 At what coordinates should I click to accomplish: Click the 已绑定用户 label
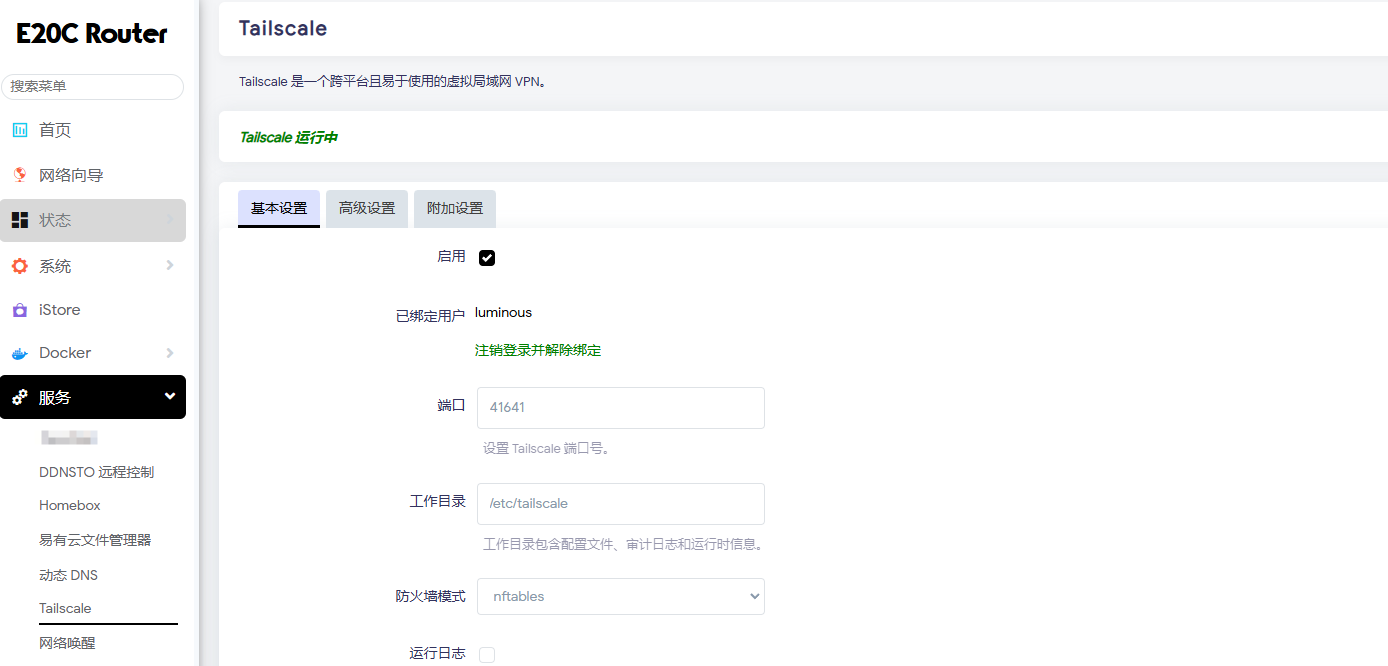[x=430, y=316]
